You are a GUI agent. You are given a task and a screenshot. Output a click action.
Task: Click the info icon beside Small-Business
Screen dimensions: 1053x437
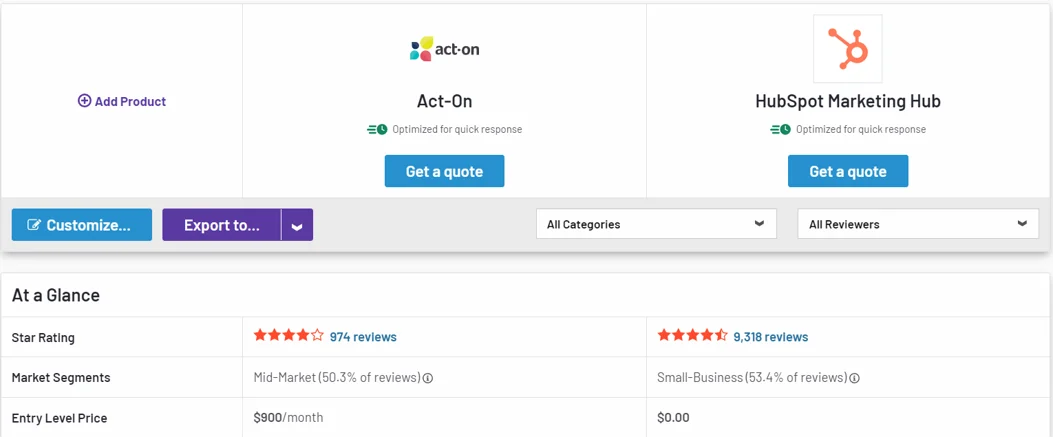tap(855, 378)
